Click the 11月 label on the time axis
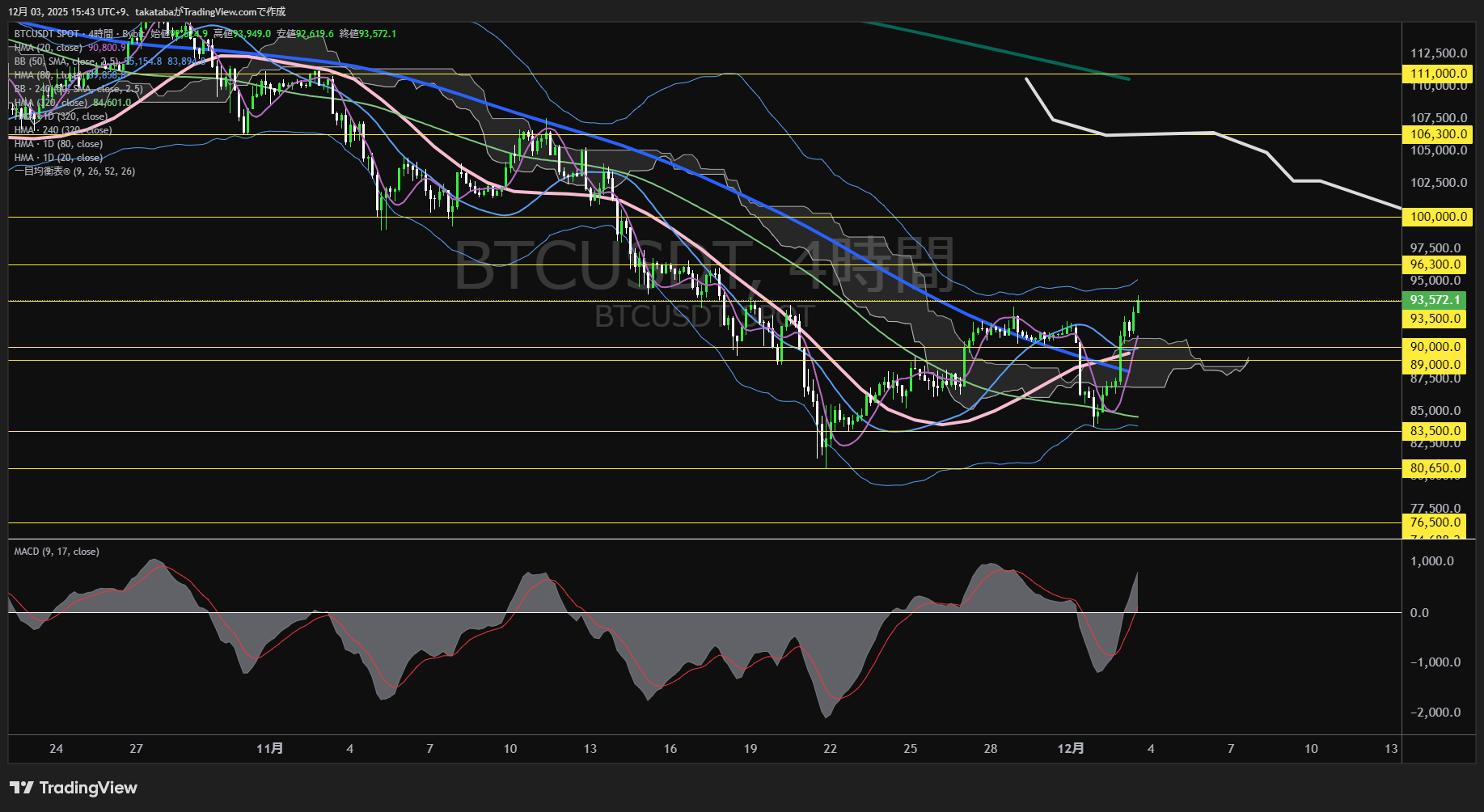Image resolution: width=1484 pixels, height=812 pixels. (270, 749)
